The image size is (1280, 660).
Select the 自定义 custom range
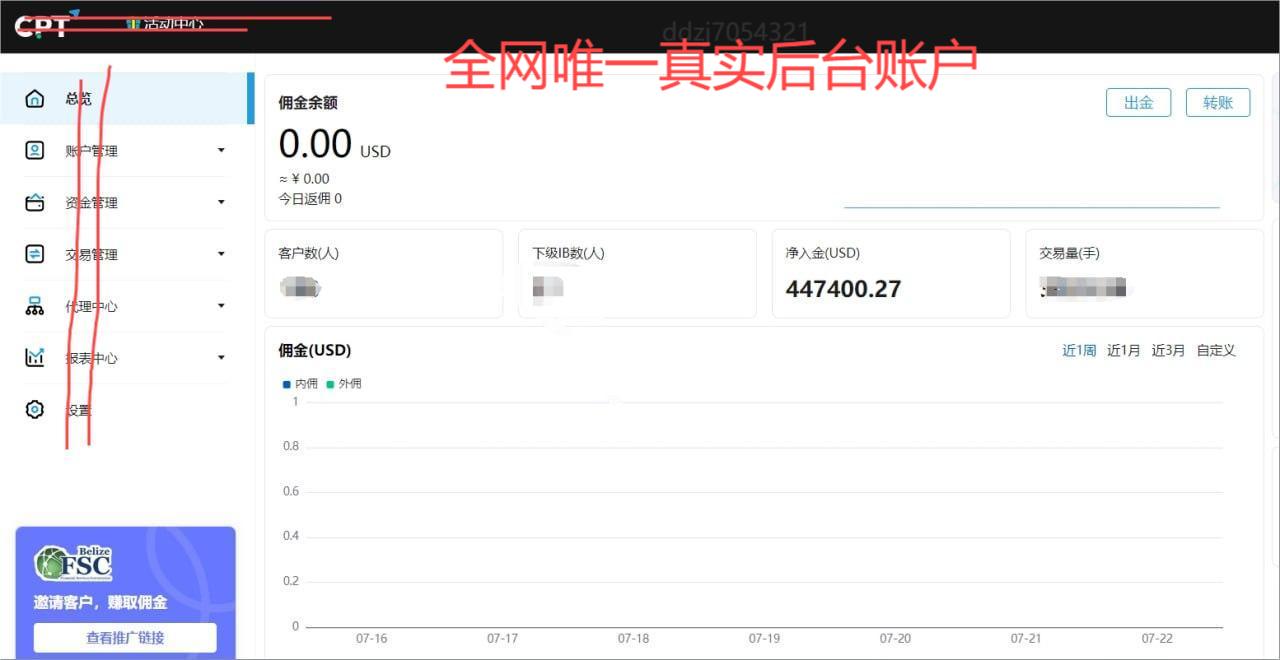1216,350
